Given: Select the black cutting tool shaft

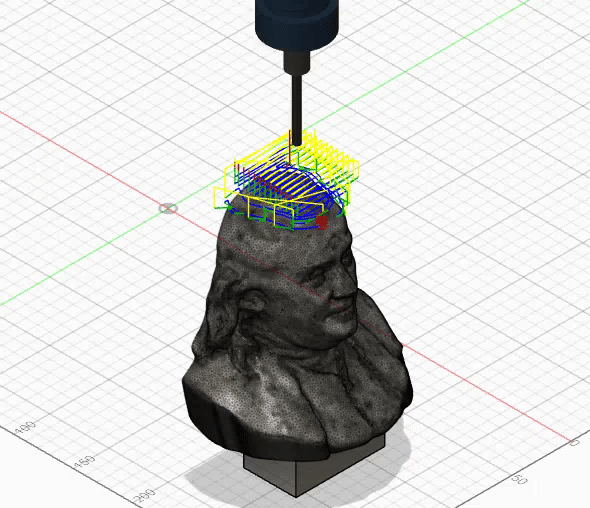Looking at the screenshot, I should (297, 109).
